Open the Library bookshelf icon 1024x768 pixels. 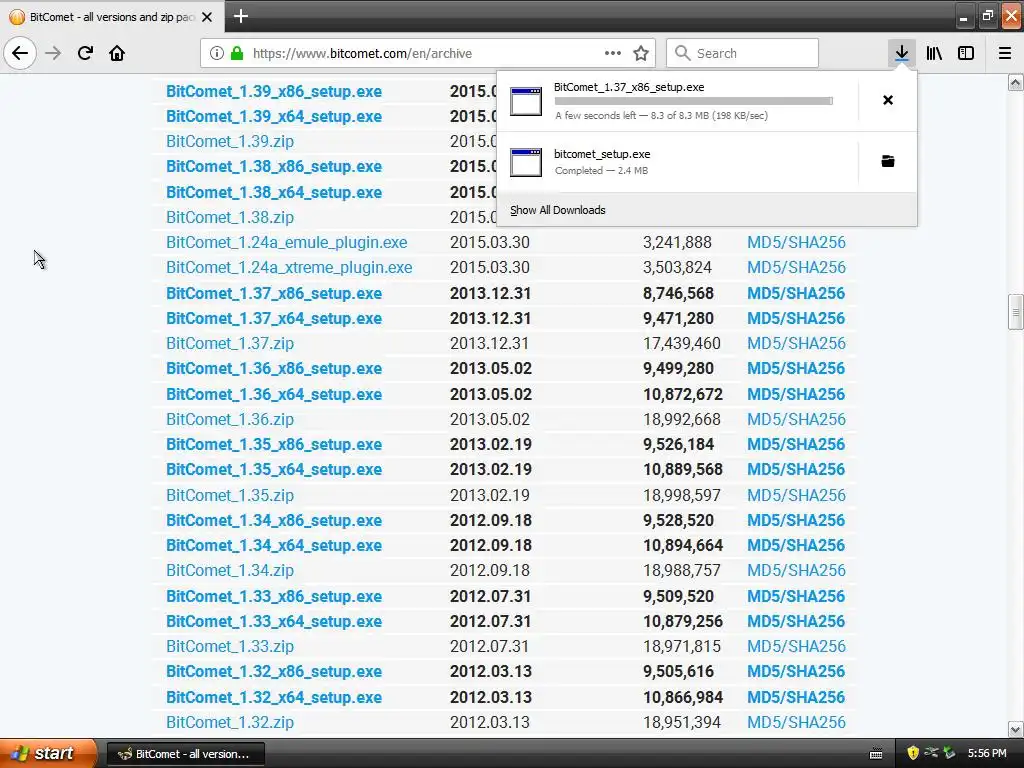pos(934,53)
